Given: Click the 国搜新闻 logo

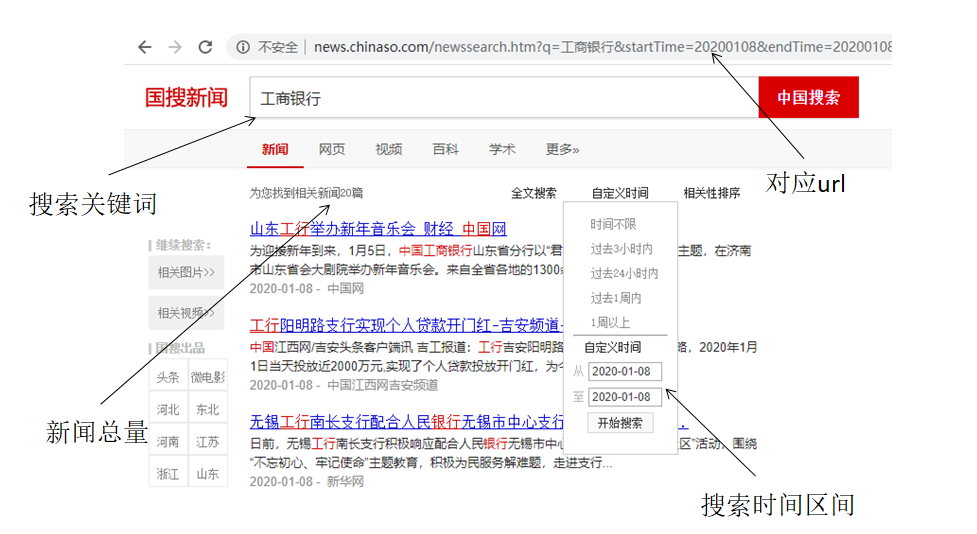Looking at the screenshot, I should click(x=186, y=98).
